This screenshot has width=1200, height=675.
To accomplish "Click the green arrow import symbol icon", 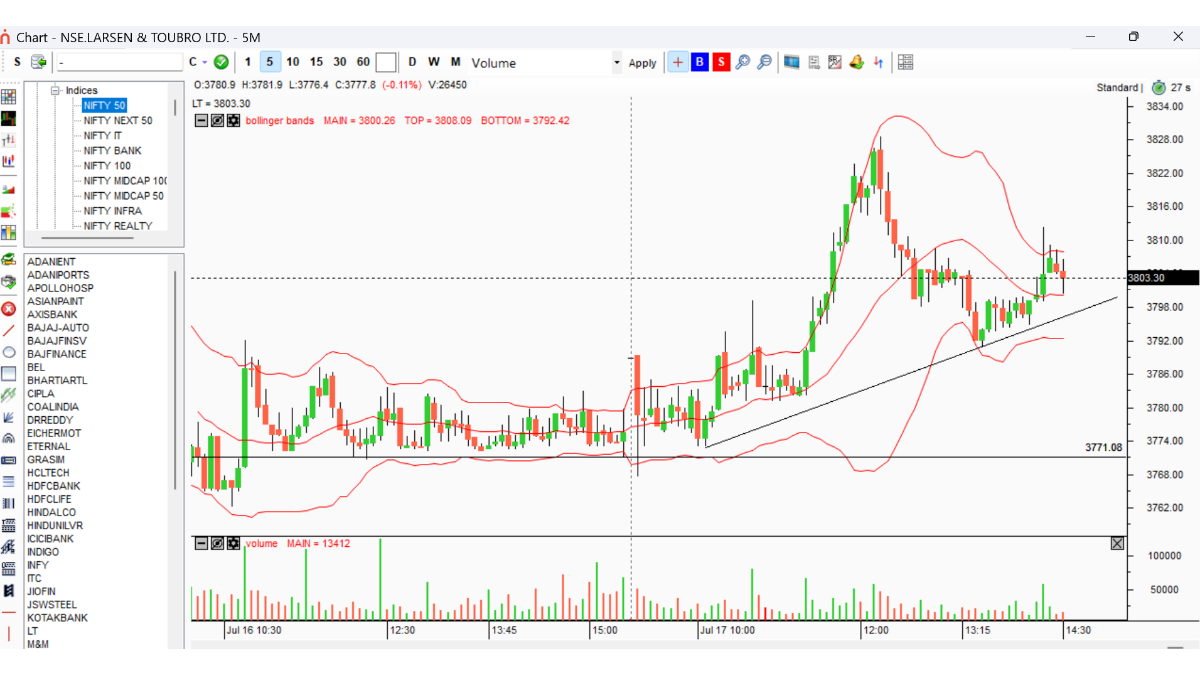I will pos(39,62).
